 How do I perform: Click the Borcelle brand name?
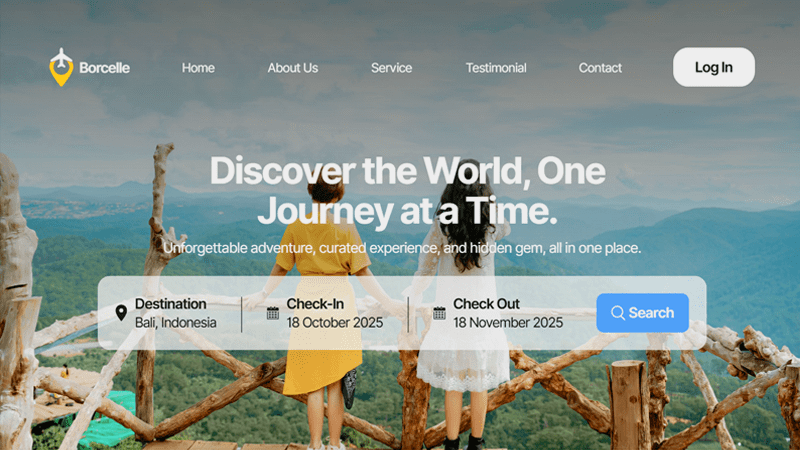pos(105,68)
